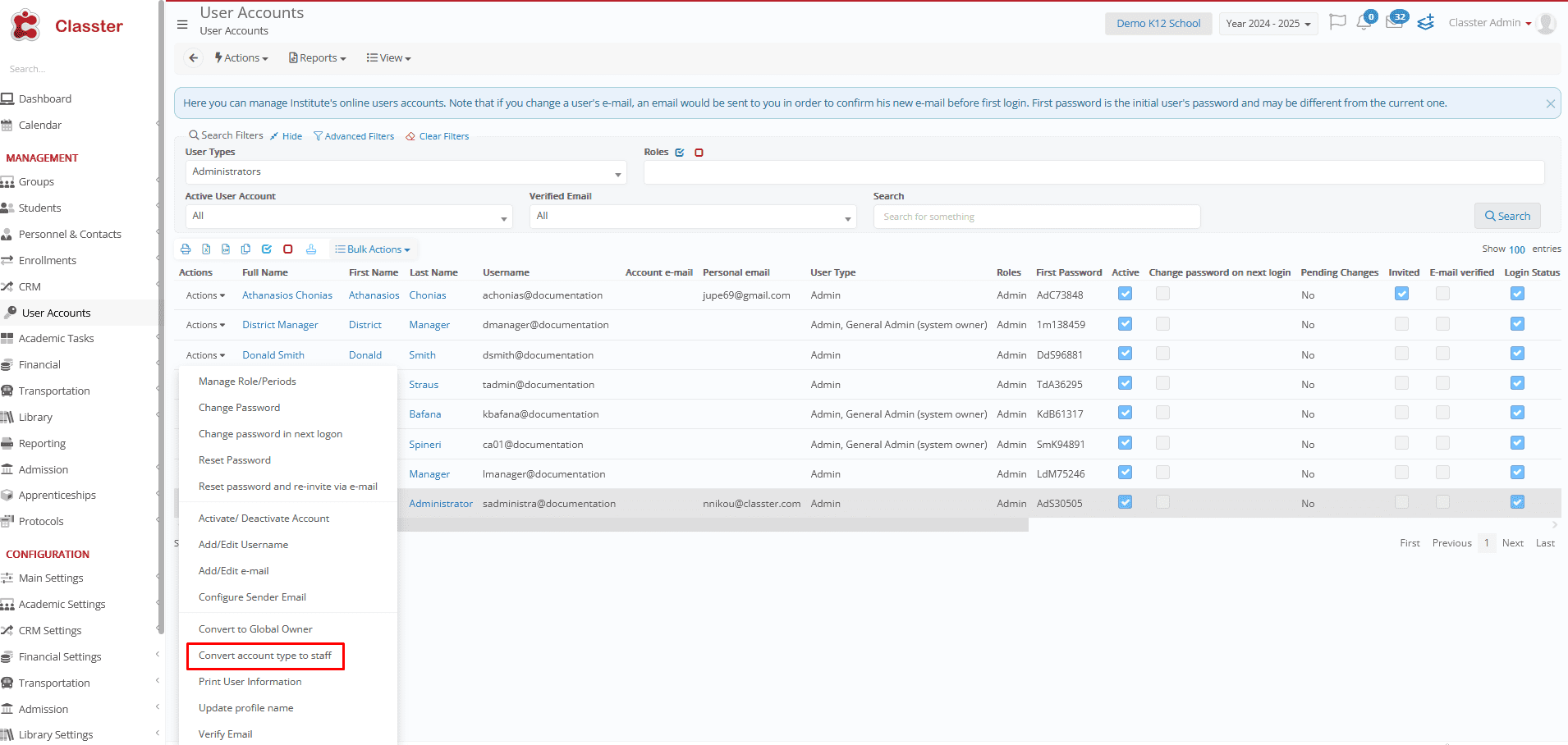Viewport: 1568px width, 745px height.
Task: Open the District Manager full name link
Action: [x=280, y=325]
